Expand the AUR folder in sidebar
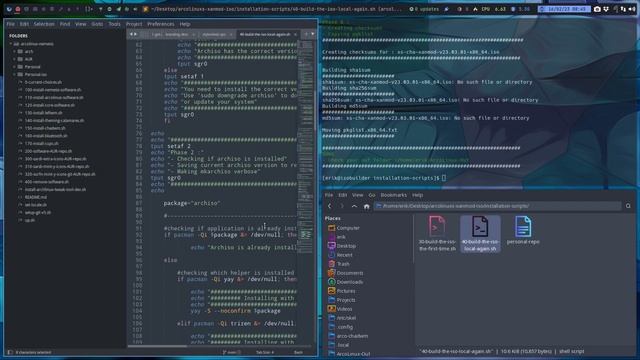Image resolution: width=640 pixels, height=360 pixels. [14, 59]
